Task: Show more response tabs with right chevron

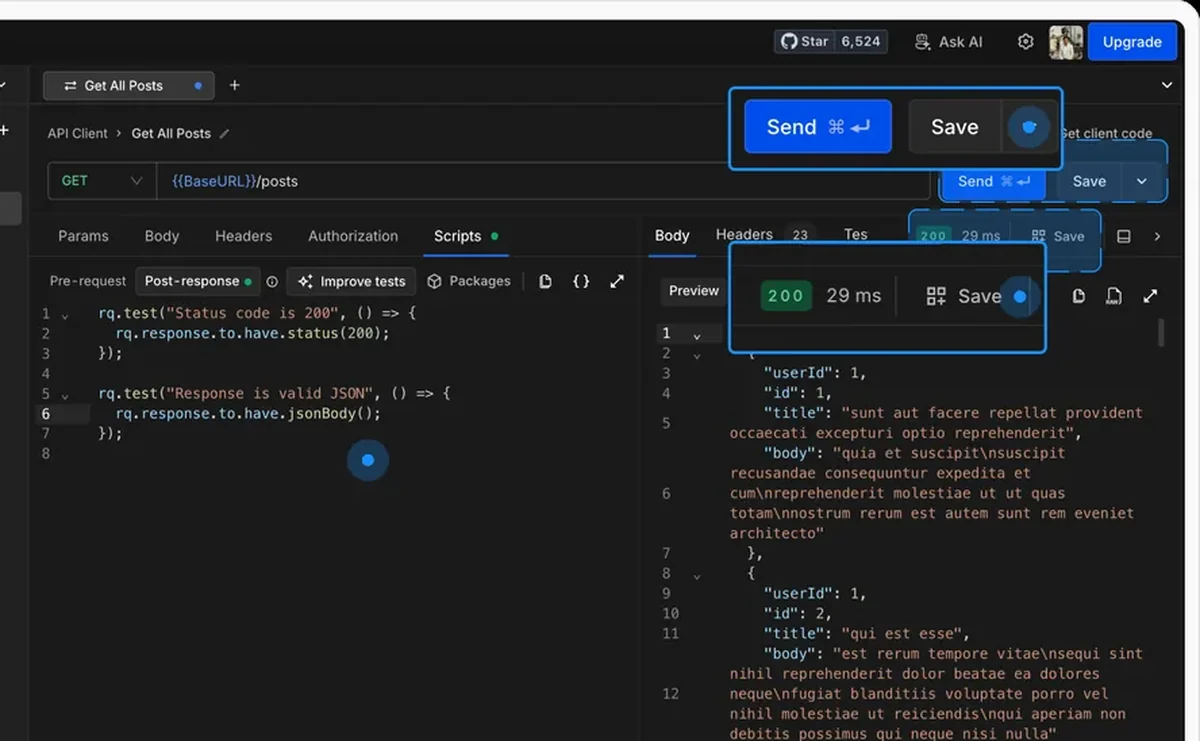Action: (x=1157, y=236)
